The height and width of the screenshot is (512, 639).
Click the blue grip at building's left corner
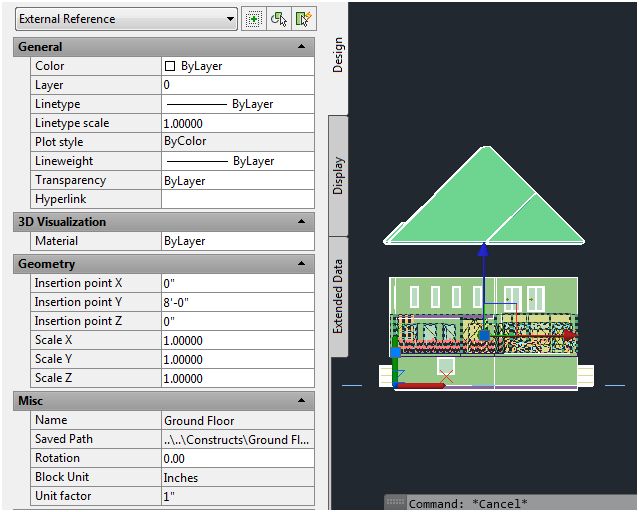[395, 353]
